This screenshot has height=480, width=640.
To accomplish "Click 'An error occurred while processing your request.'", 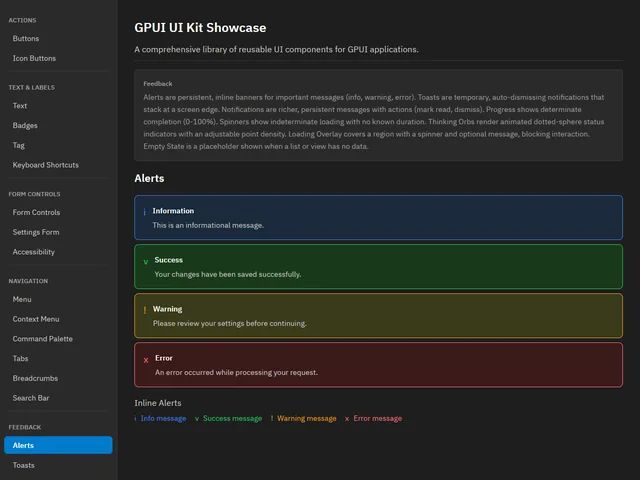I will pyautogui.click(x=236, y=372).
